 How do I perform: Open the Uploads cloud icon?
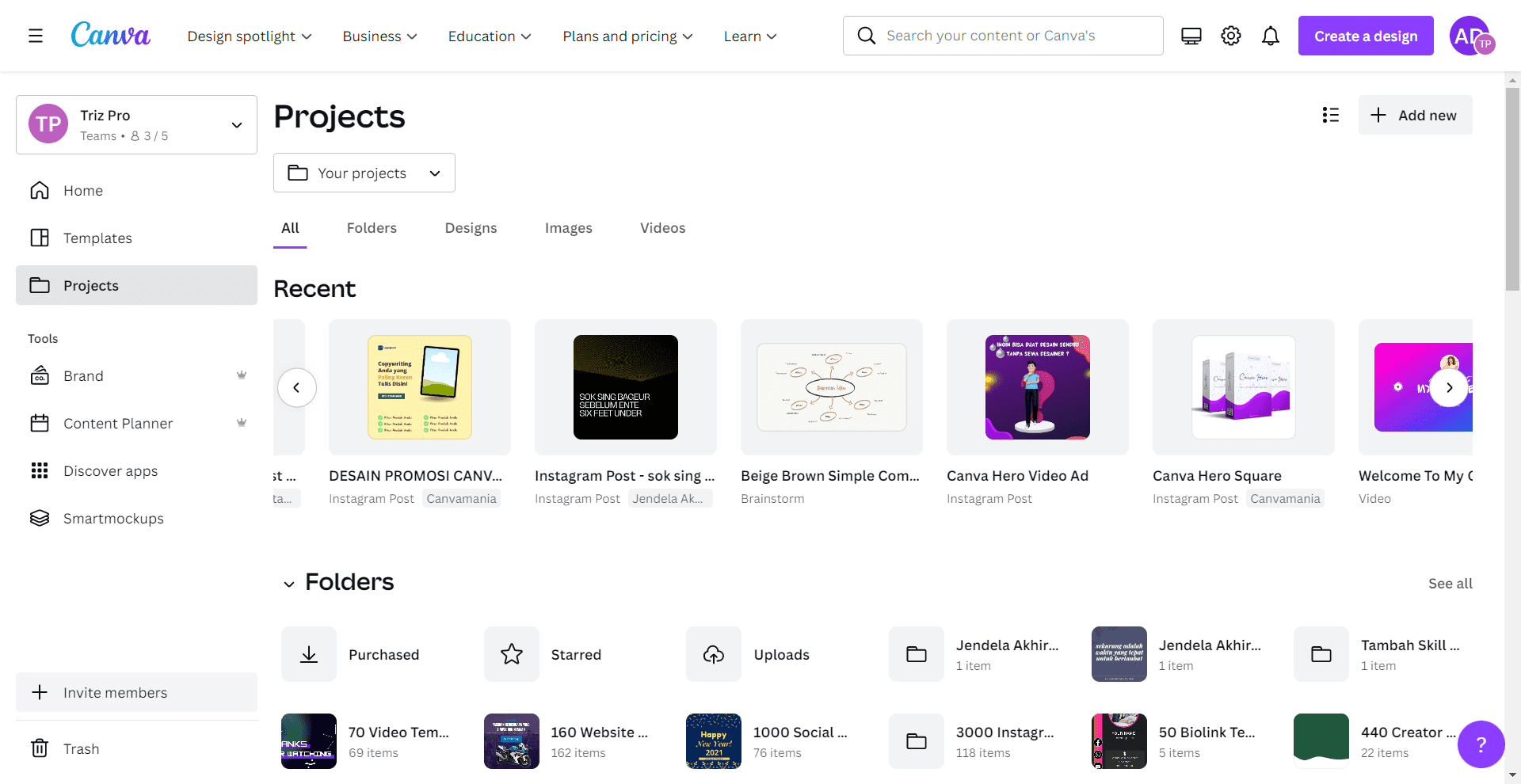(714, 654)
